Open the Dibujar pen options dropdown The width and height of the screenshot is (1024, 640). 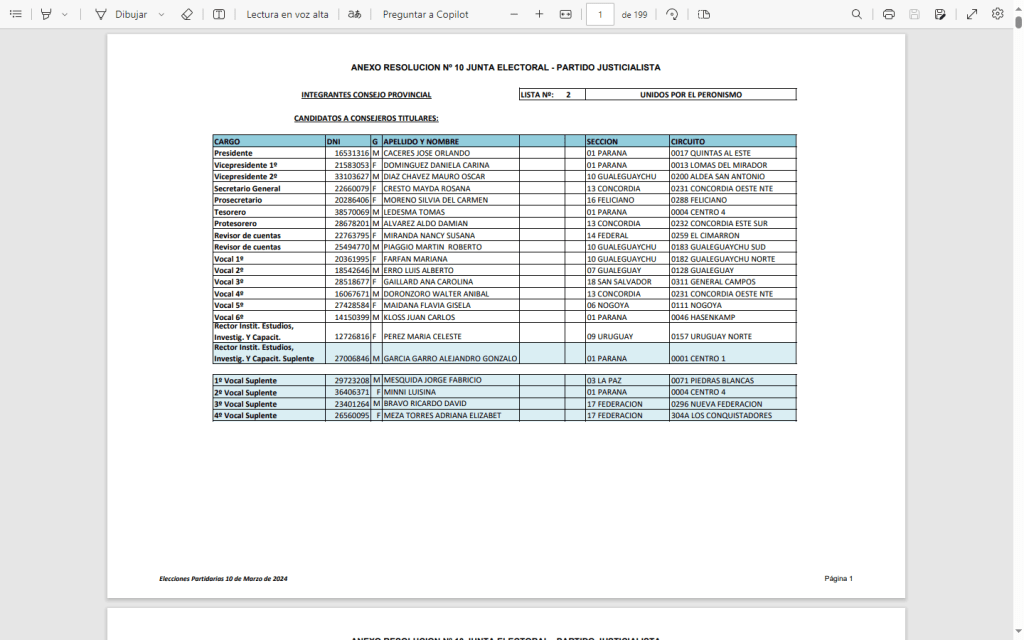(x=162, y=14)
